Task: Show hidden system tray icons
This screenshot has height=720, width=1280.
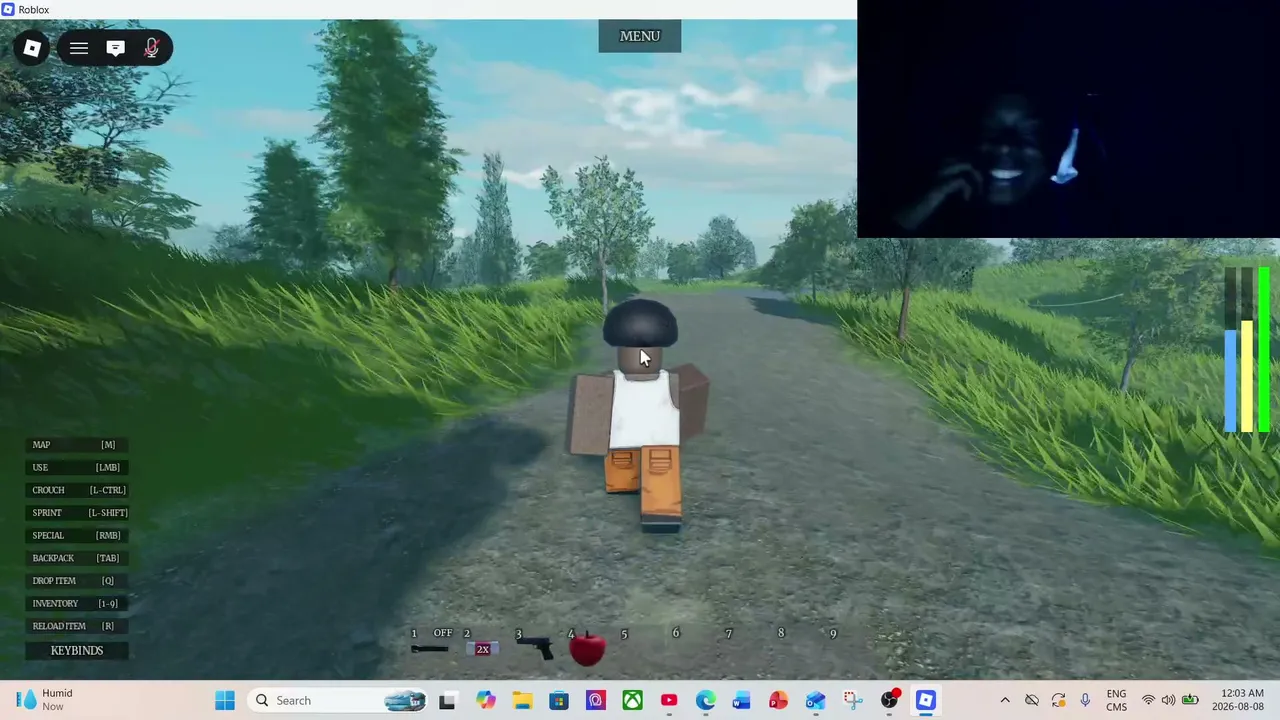Action: [x=1005, y=700]
